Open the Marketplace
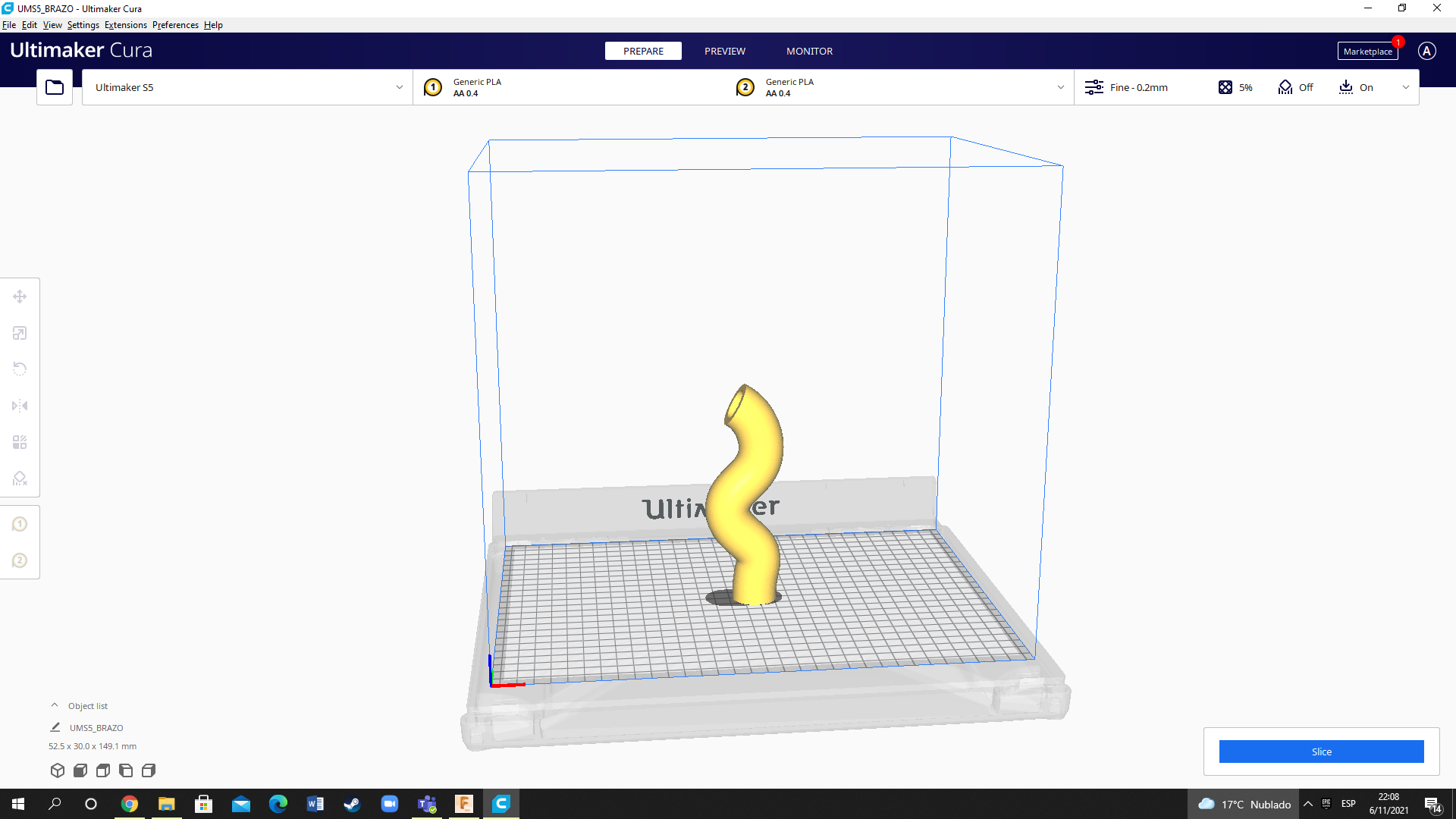Image resolution: width=1456 pixels, height=819 pixels. tap(1367, 52)
